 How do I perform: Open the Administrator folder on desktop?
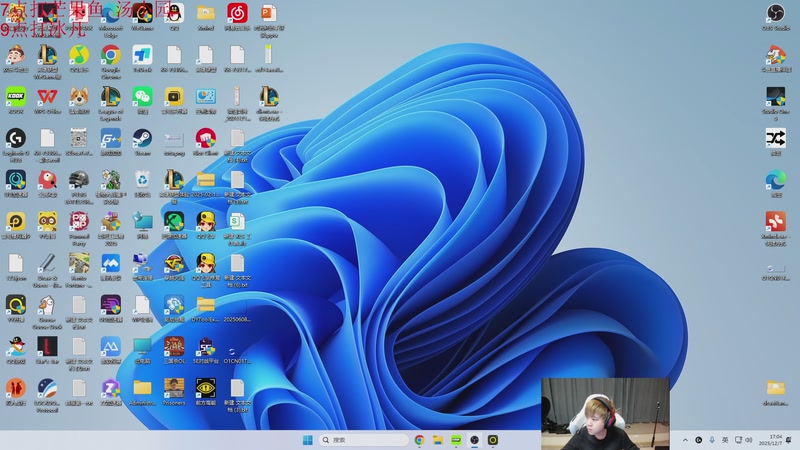click(x=142, y=389)
